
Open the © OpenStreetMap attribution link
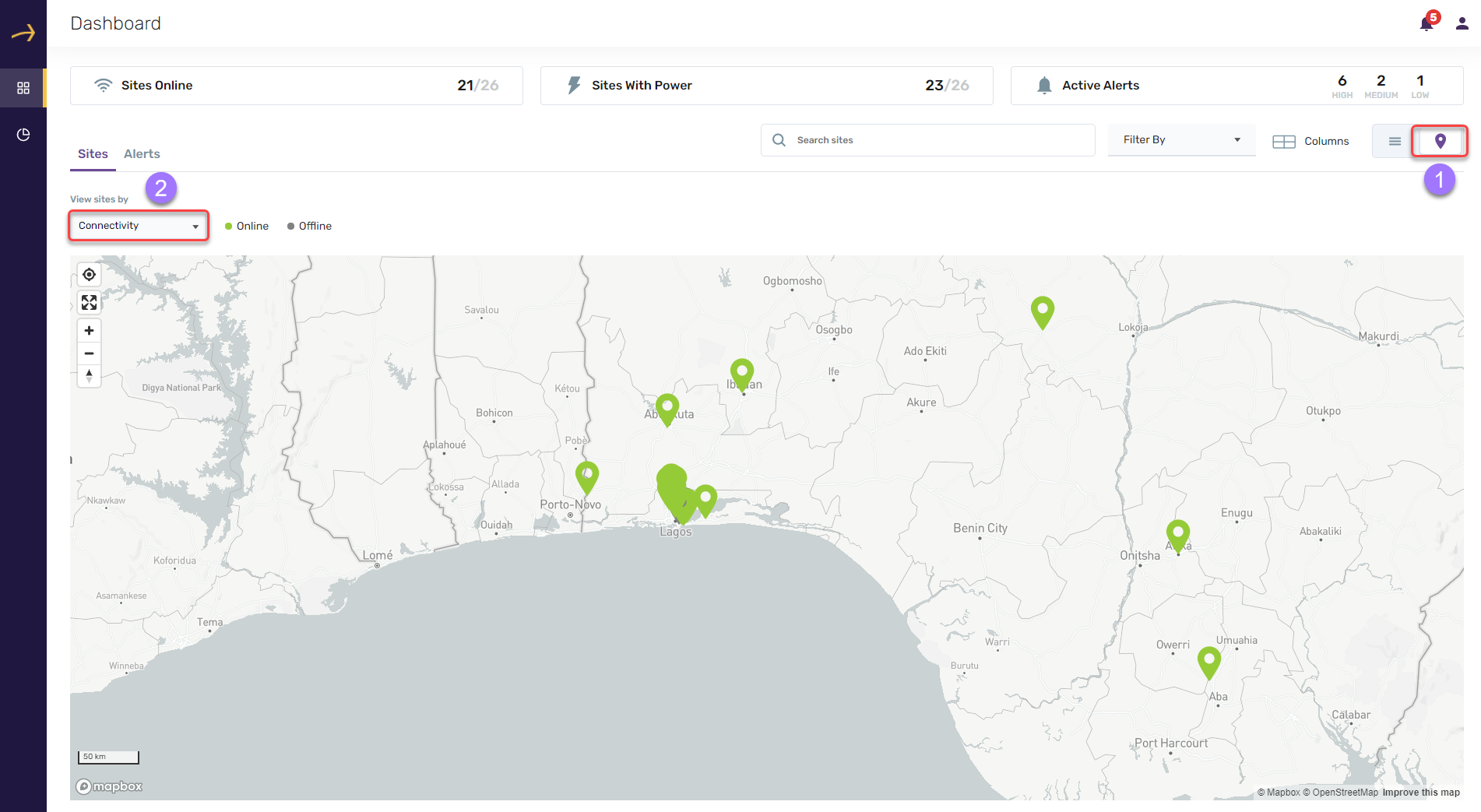pos(1341,793)
